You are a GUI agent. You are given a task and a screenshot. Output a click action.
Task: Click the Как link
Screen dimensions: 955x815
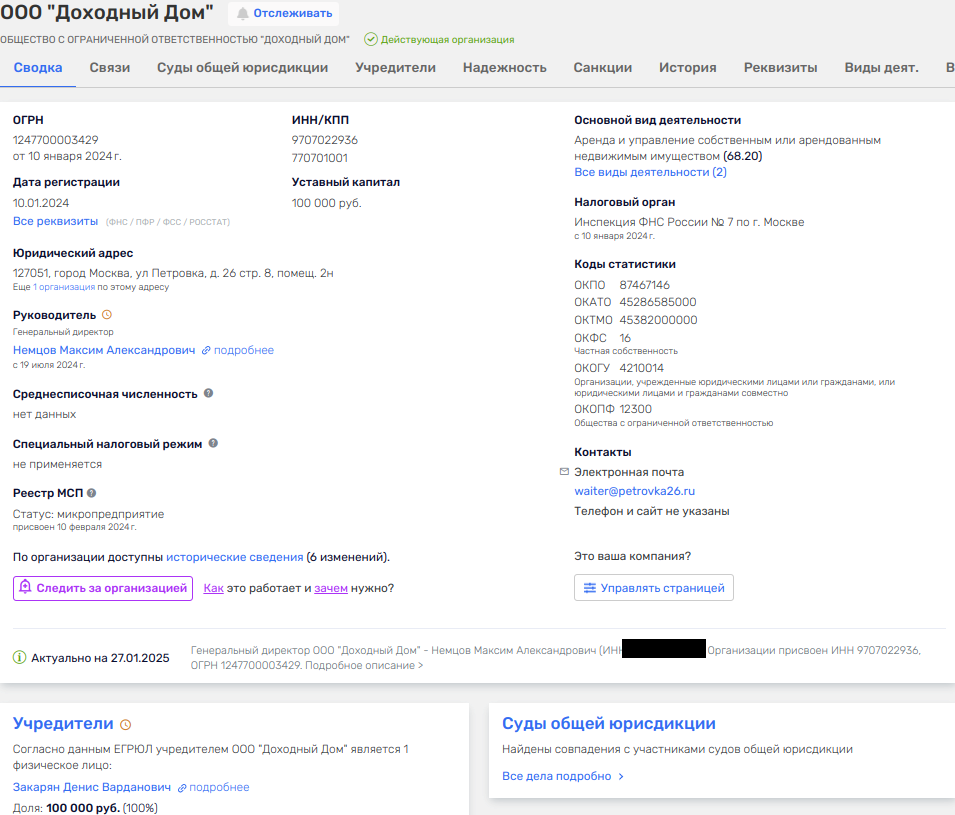click(x=213, y=588)
